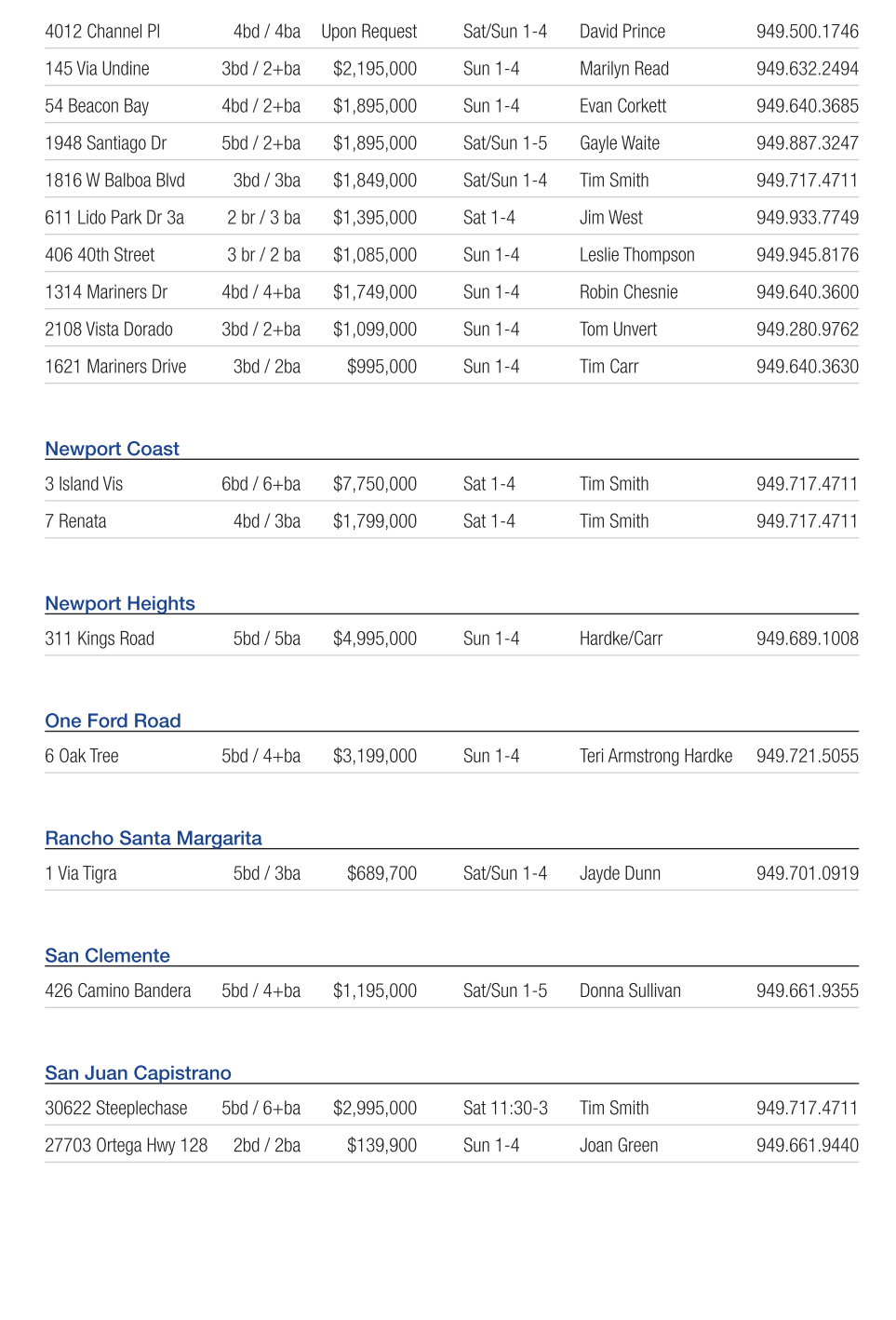Click the 1948 Santiago Dr address
The height and width of the screenshot is (1320, 896).
[x=105, y=143]
